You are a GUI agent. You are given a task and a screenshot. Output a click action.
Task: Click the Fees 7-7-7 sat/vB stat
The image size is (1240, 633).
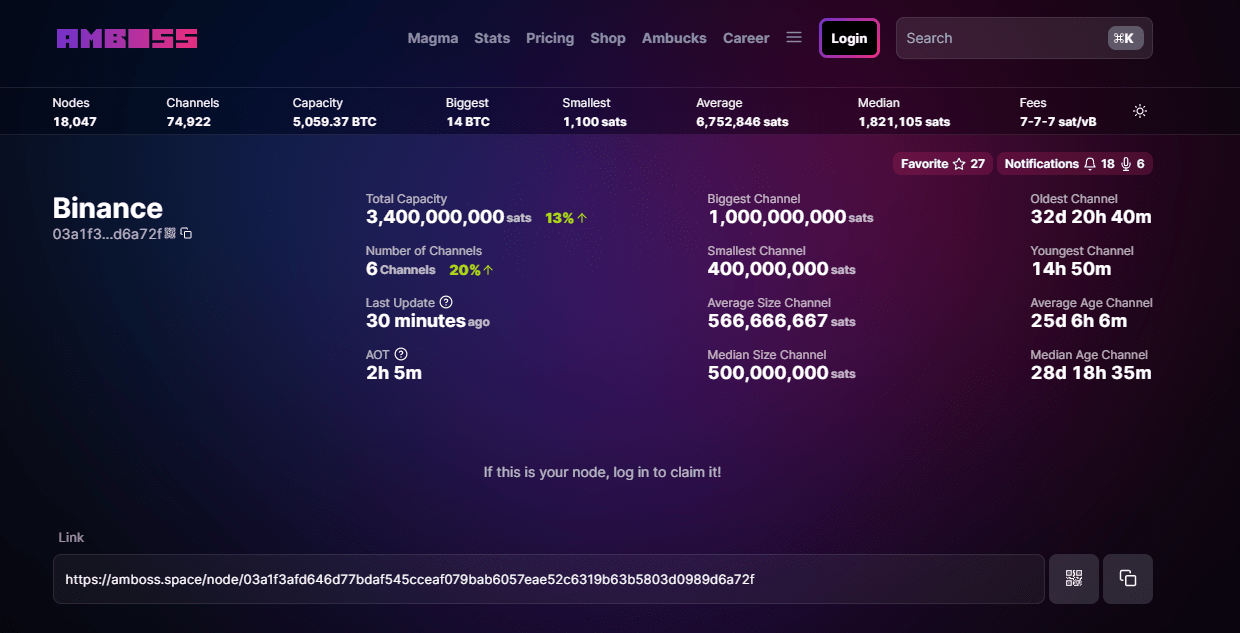(x=1058, y=112)
